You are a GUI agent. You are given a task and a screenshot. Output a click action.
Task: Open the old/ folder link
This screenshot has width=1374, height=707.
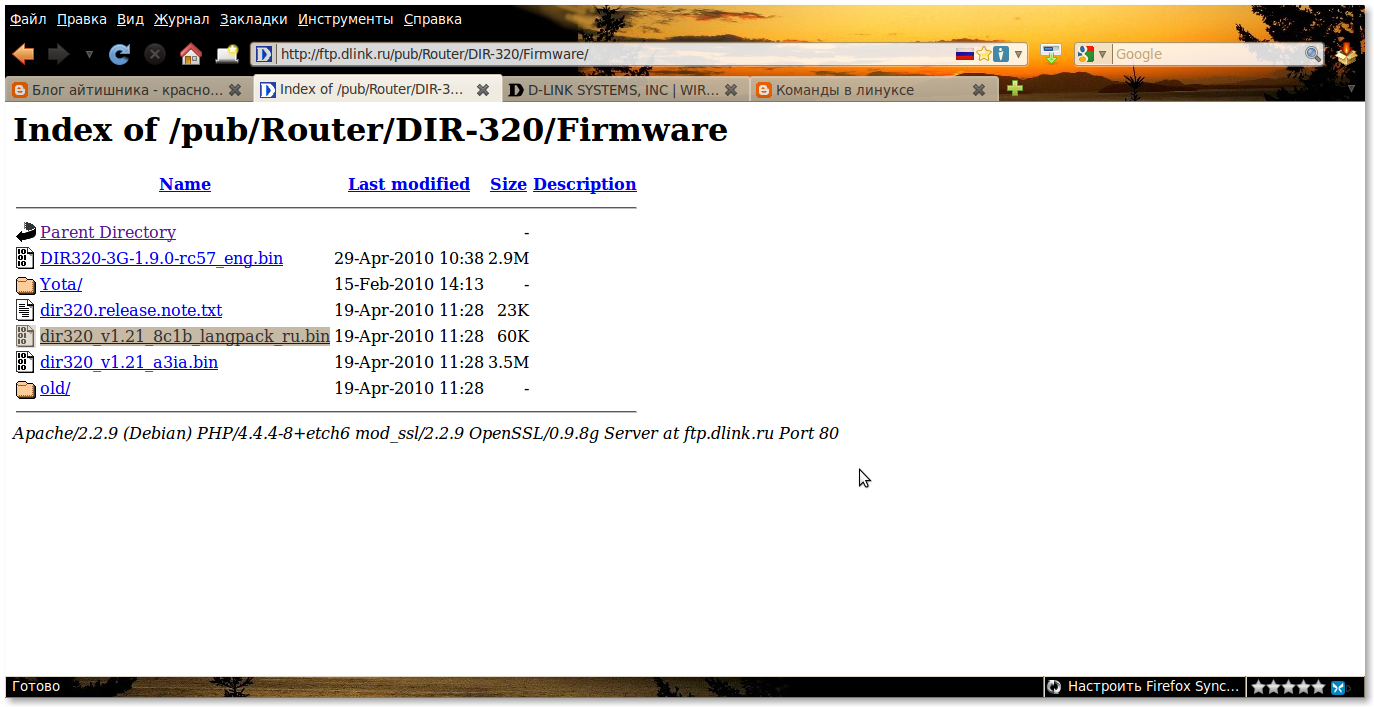[x=55, y=388]
